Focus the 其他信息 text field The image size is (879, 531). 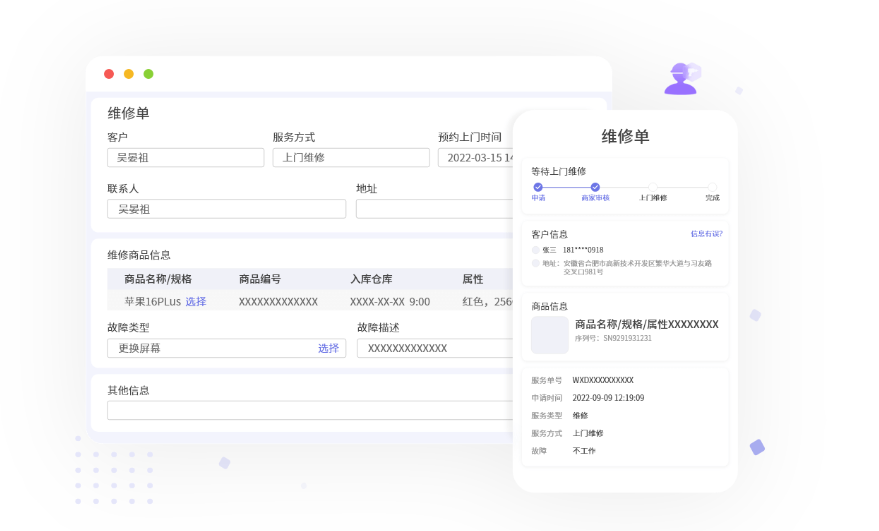pos(308,410)
